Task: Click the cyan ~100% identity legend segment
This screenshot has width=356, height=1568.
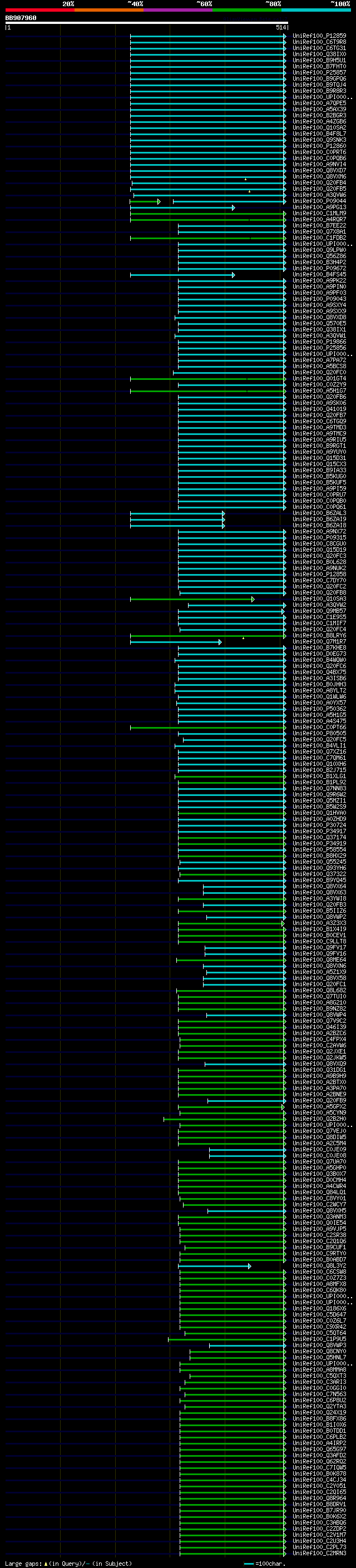Action: click(316, 10)
